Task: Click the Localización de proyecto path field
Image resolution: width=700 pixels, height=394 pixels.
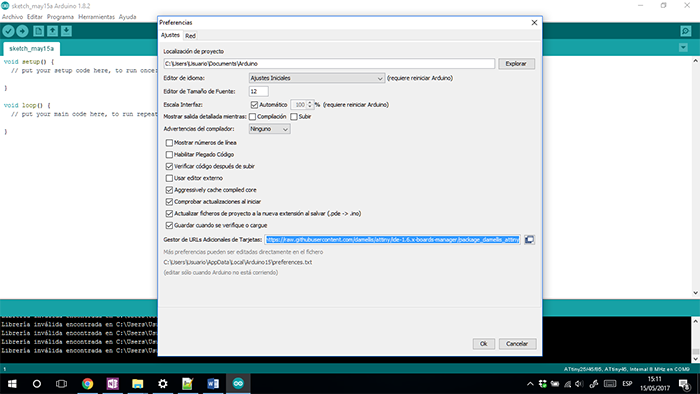Action: pos(329,64)
